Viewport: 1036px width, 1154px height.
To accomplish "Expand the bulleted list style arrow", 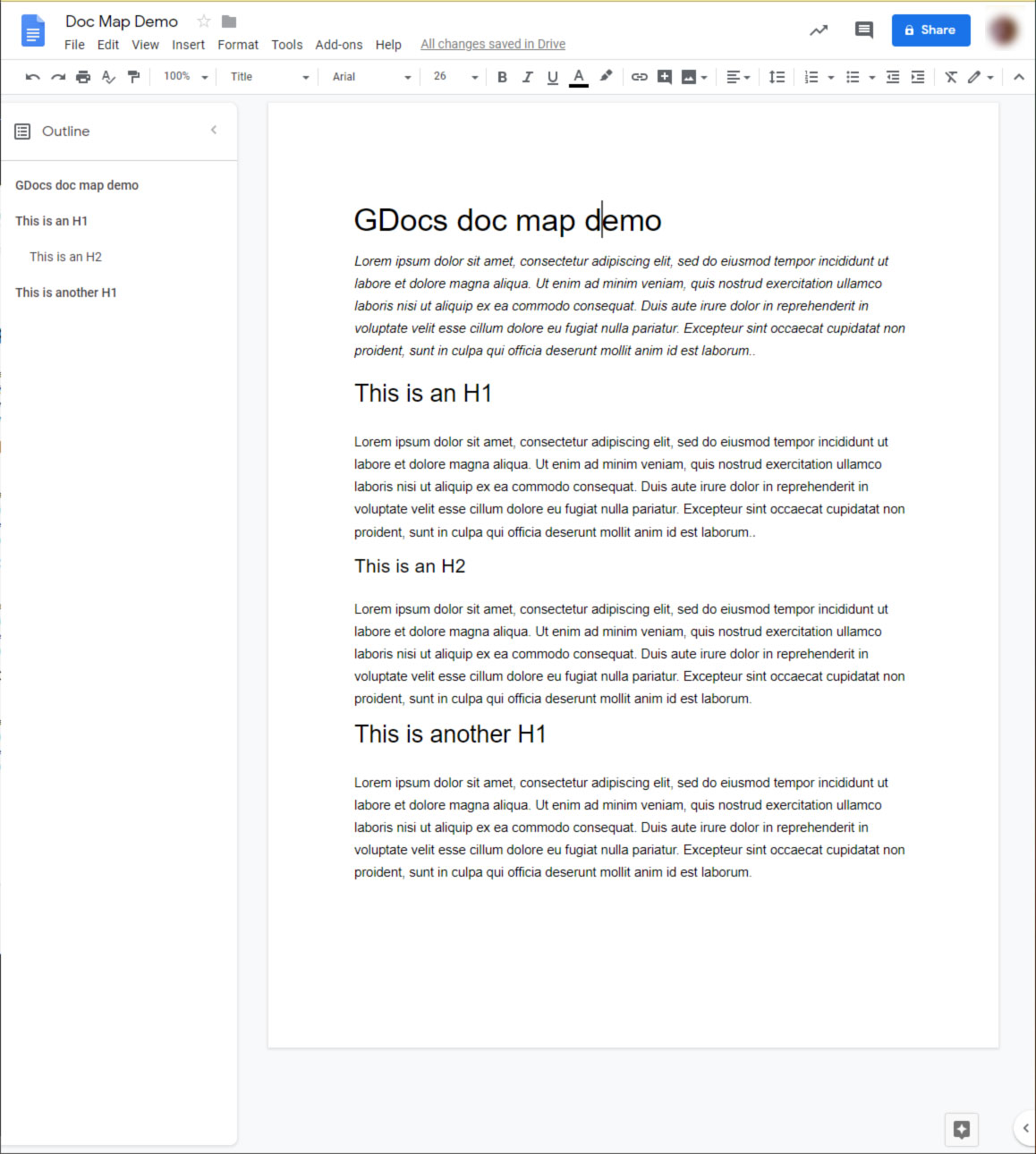I will coord(872,78).
